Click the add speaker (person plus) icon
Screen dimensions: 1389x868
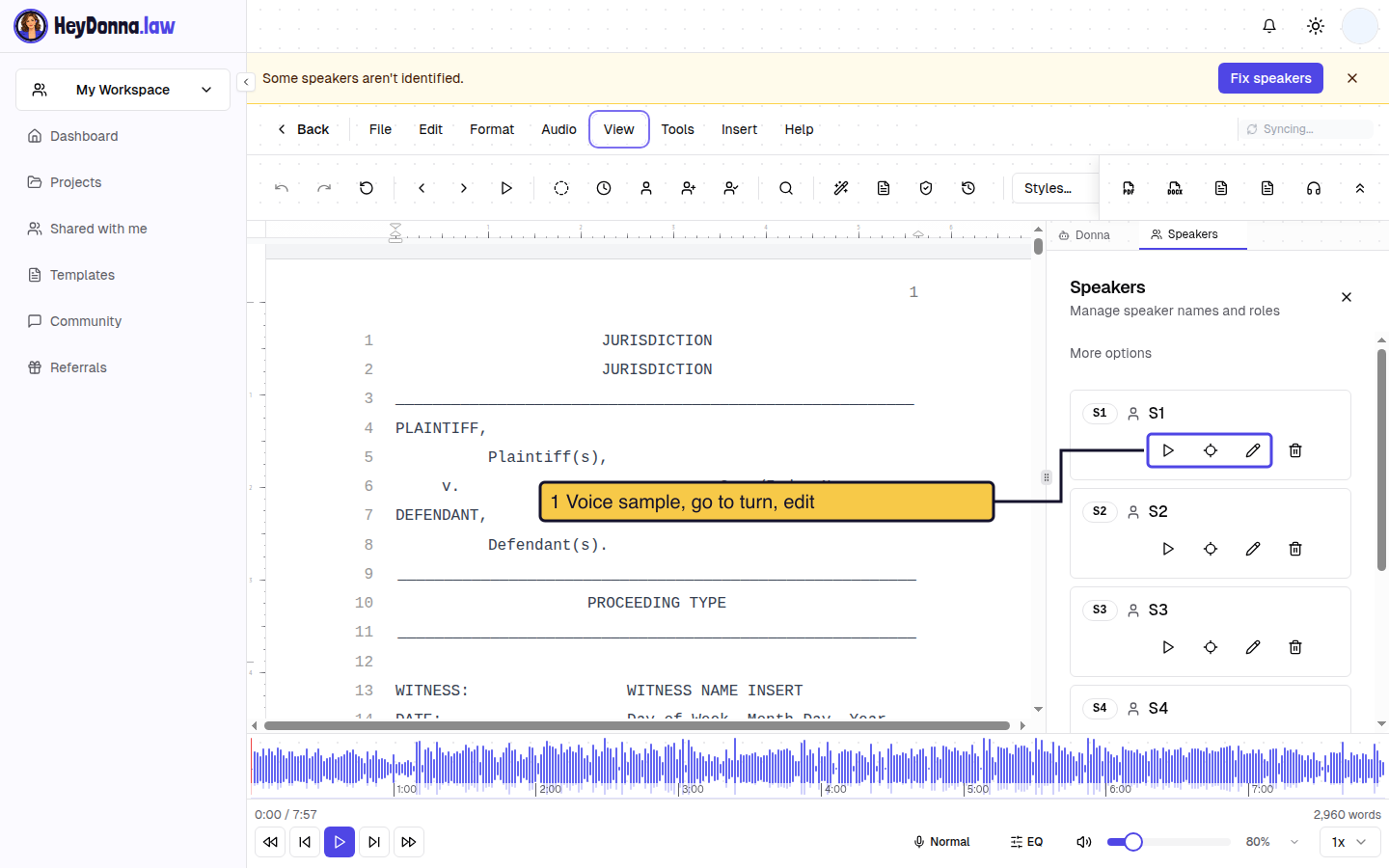pyautogui.click(x=689, y=188)
